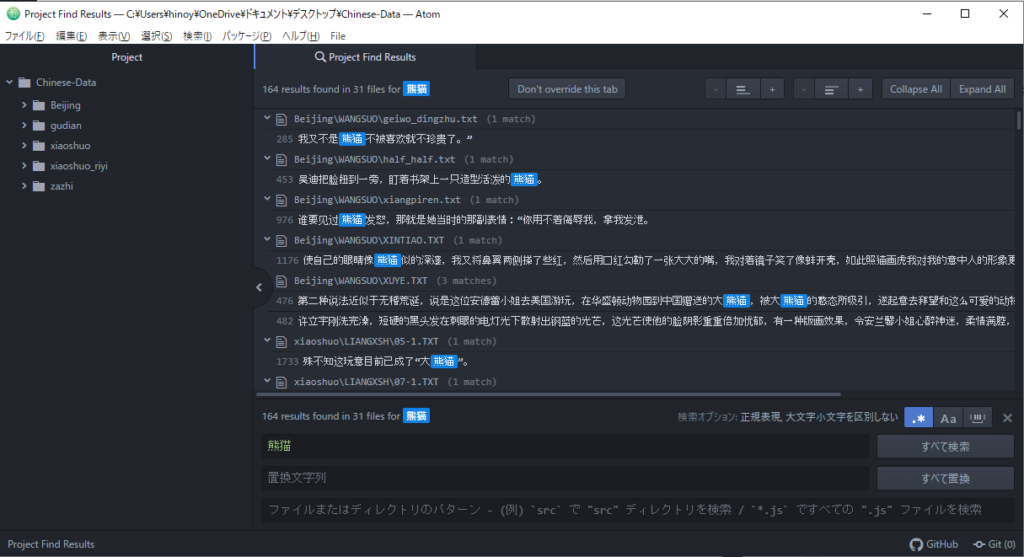Collapse the XUYE.TXT result group
The height and width of the screenshot is (557, 1024).
pos(267,280)
